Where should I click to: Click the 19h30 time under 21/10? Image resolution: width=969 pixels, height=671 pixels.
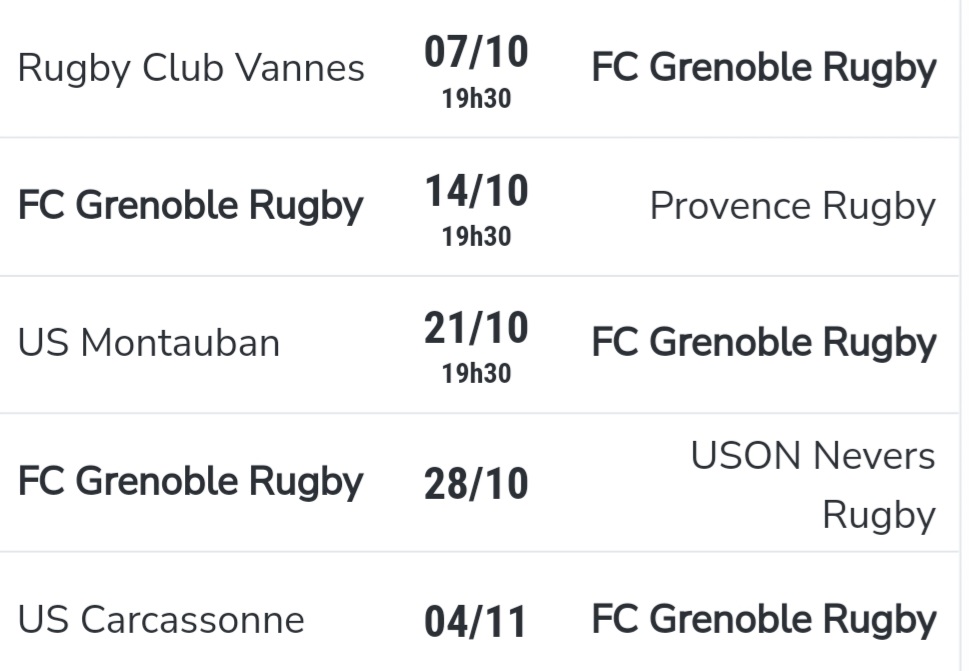pyautogui.click(x=476, y=374)
